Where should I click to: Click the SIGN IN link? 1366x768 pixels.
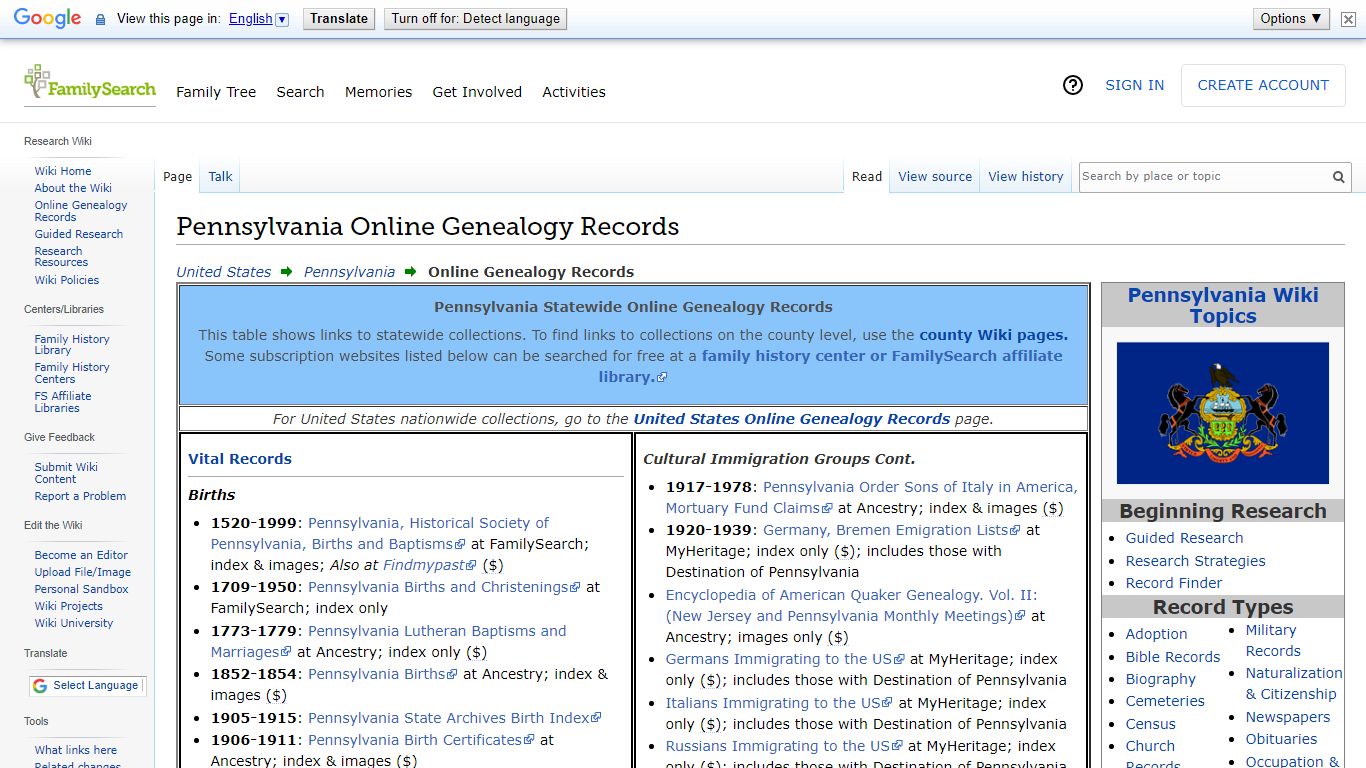1134,86
